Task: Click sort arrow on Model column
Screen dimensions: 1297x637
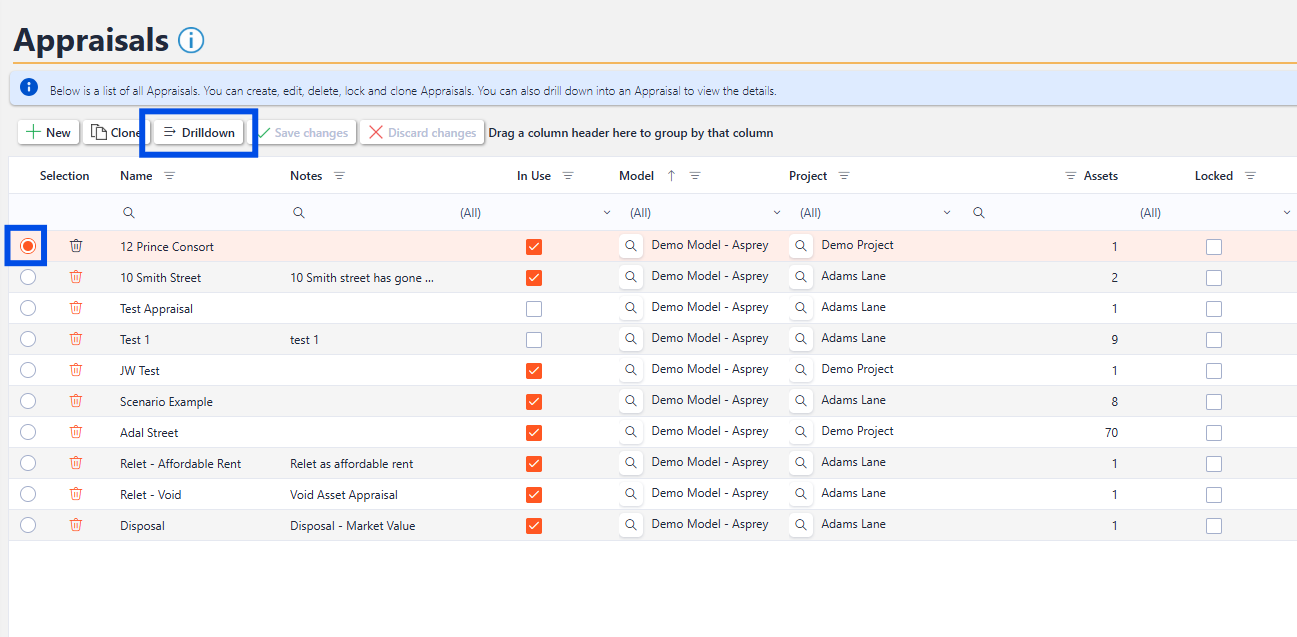Action: [671, 176]
